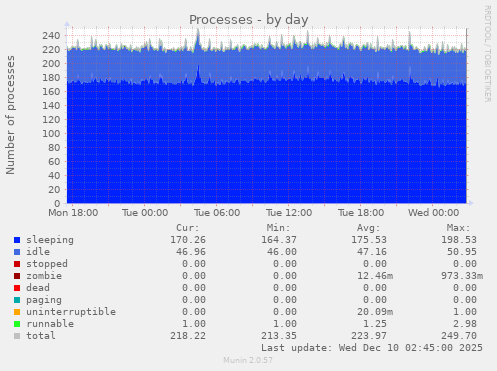Click the 'Processes - by day' title
The height and width of the screenshot is (371, 497).
click(x=249, y=20)
